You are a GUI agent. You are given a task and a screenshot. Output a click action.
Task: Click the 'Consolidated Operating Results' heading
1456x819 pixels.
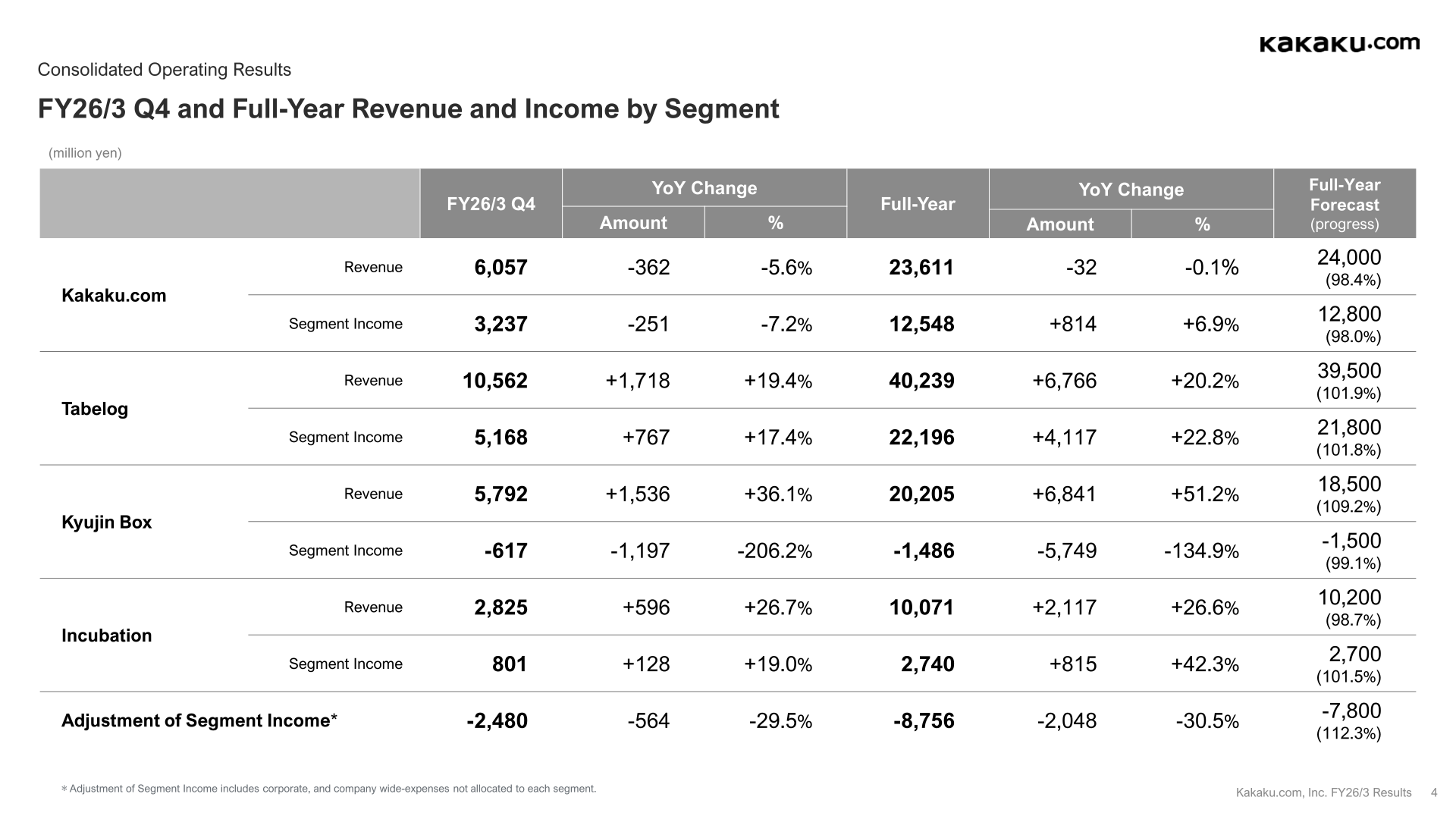(165, 70)
